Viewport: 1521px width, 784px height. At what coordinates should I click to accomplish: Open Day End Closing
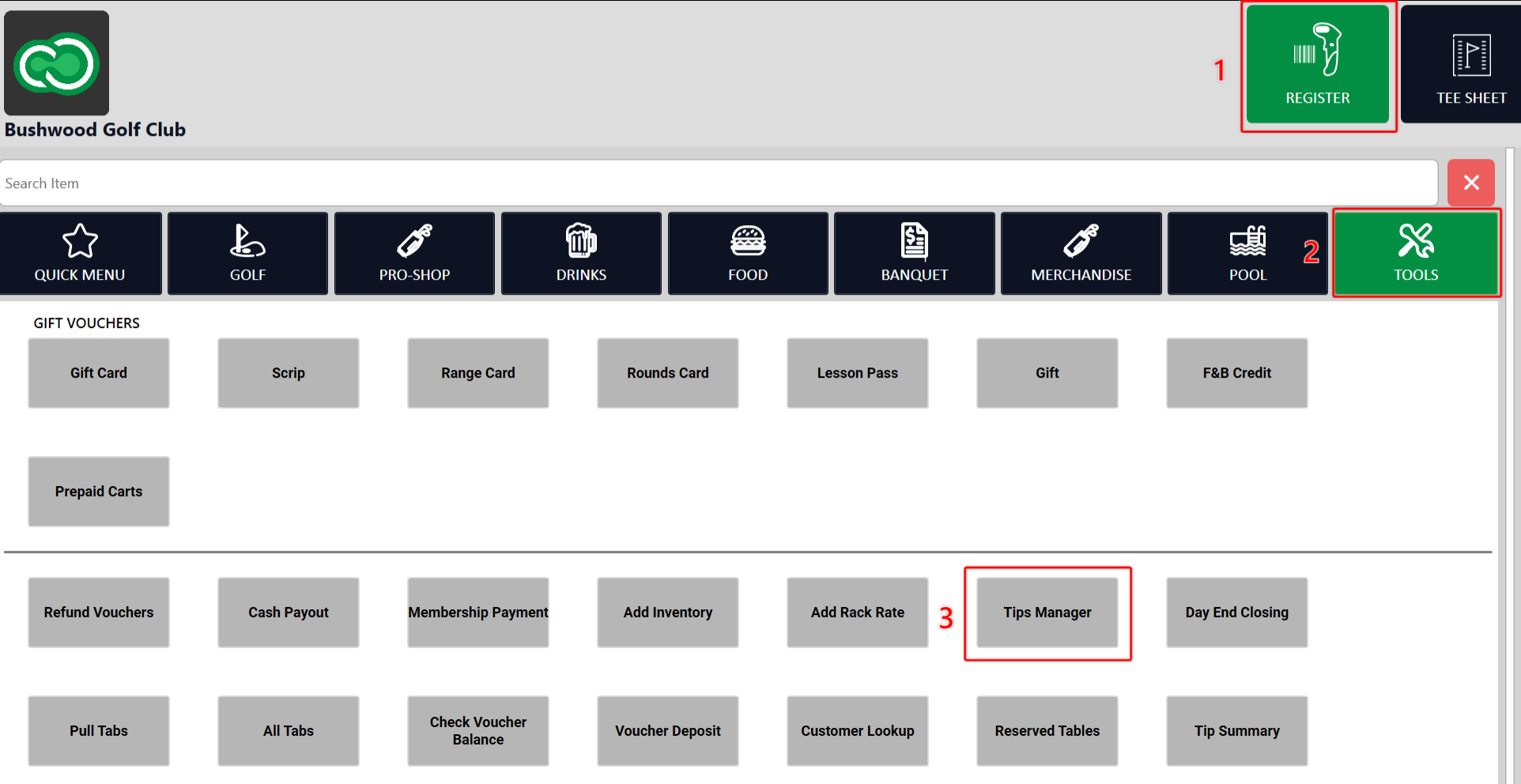click(x=1237, y=612)
